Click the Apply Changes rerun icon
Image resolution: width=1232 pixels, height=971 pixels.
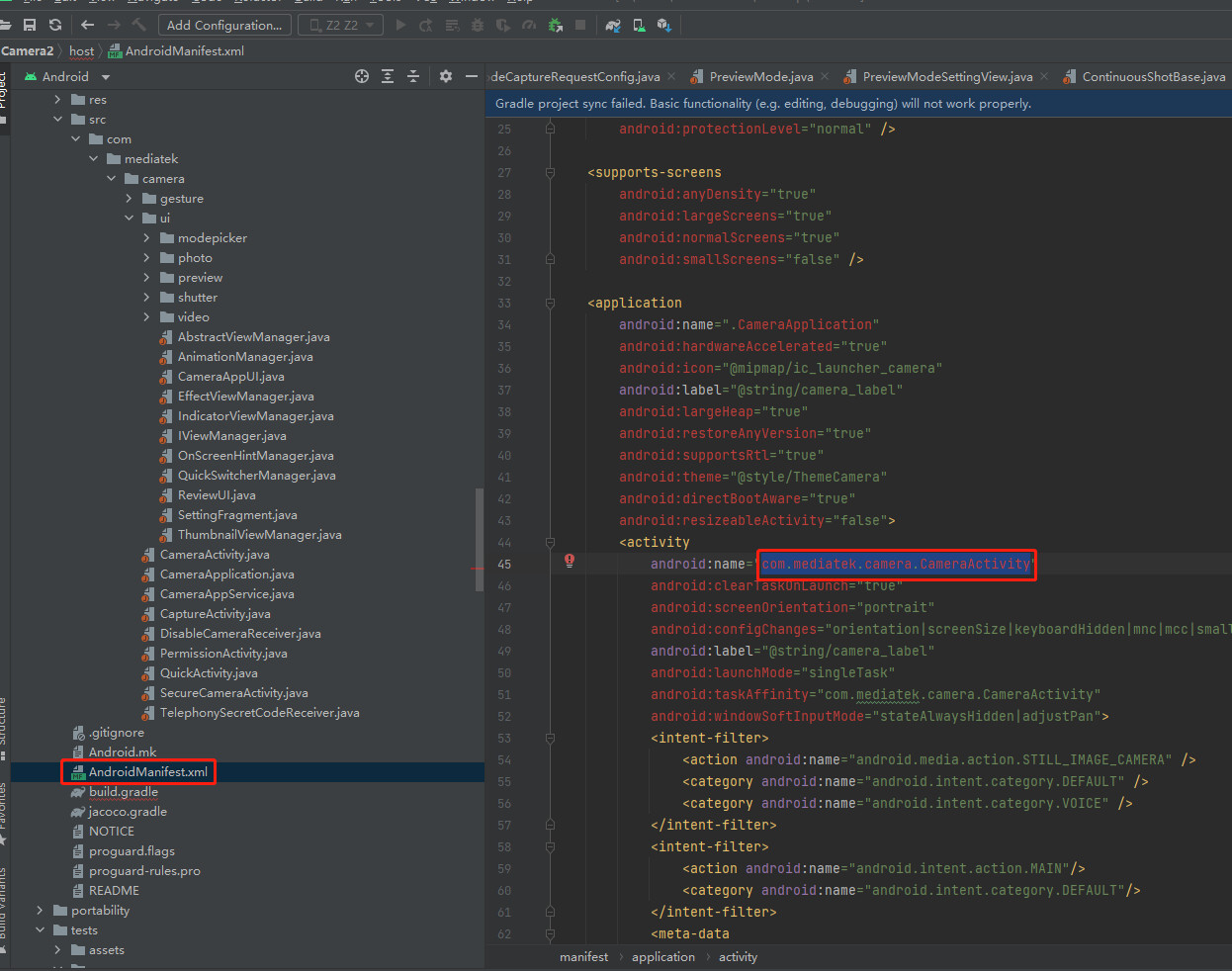(426, 25)
